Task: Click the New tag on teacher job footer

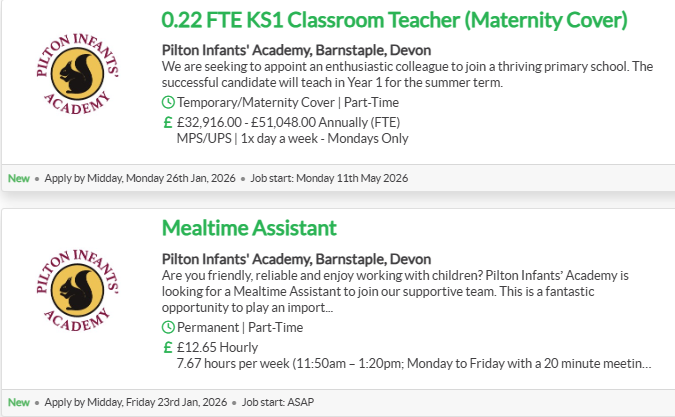Action: pos(19,178)
